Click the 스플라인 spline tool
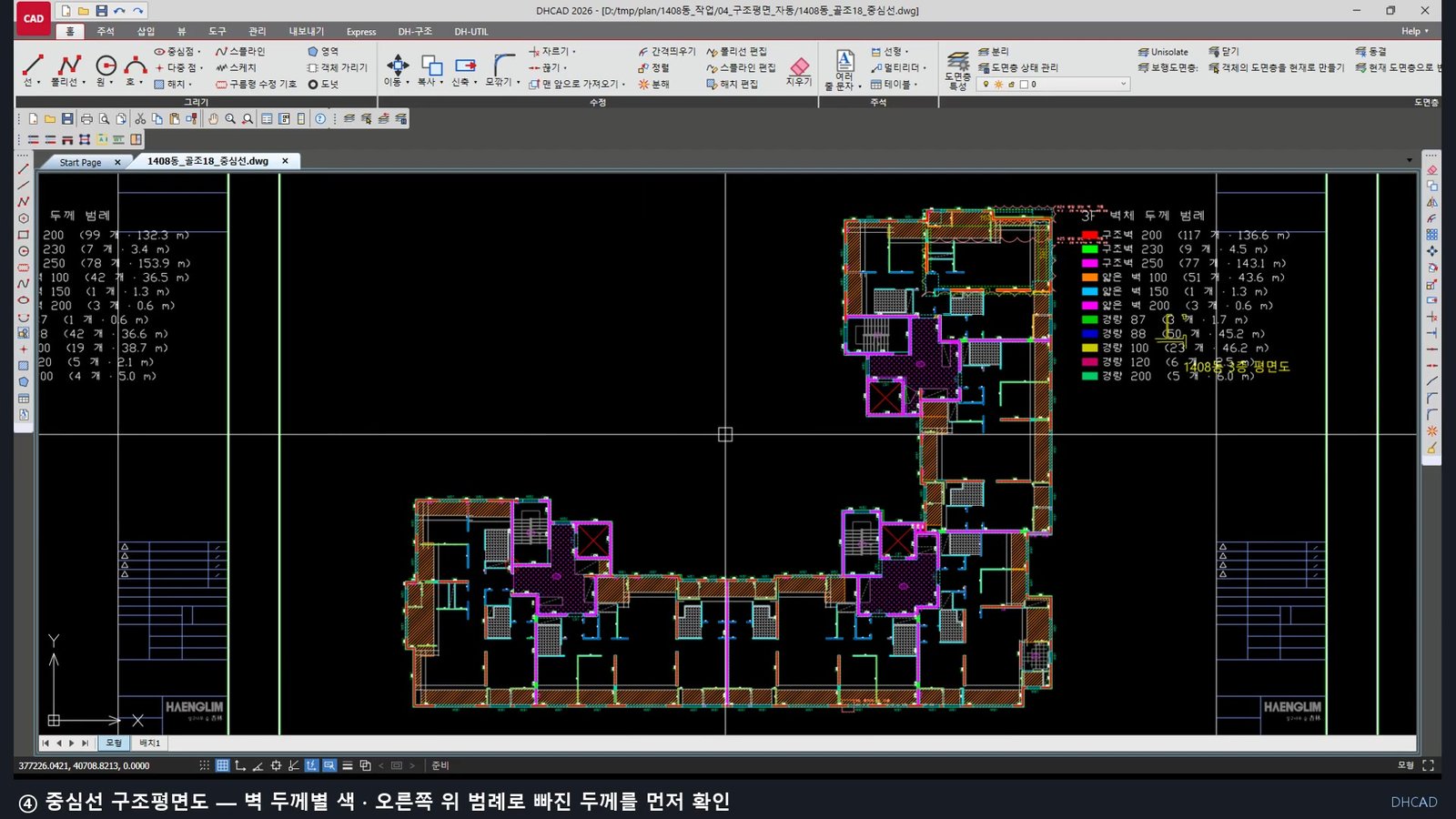This screenshot has height=819, width=1456. click(240, 52)
